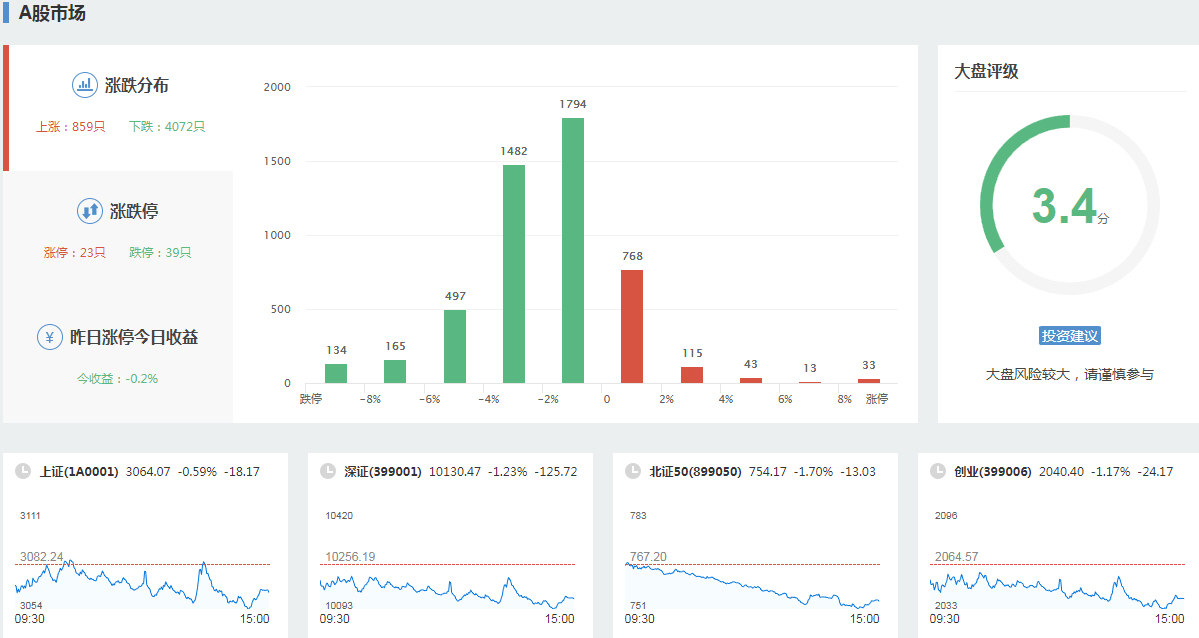Click the green bar labeled 1482
1199x638 pixels.
(x=514, y=273)
